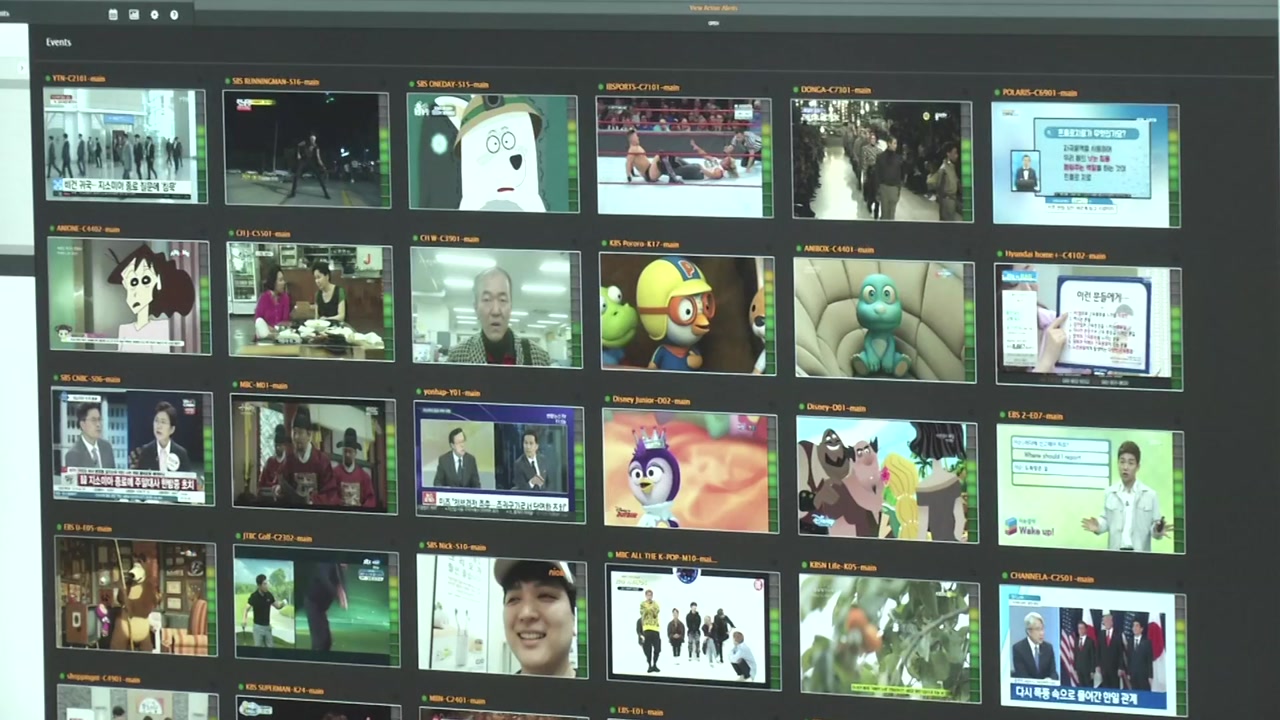Click the View Active Alerts link
Screen dimensions: 1280x720
coord(713,8)
